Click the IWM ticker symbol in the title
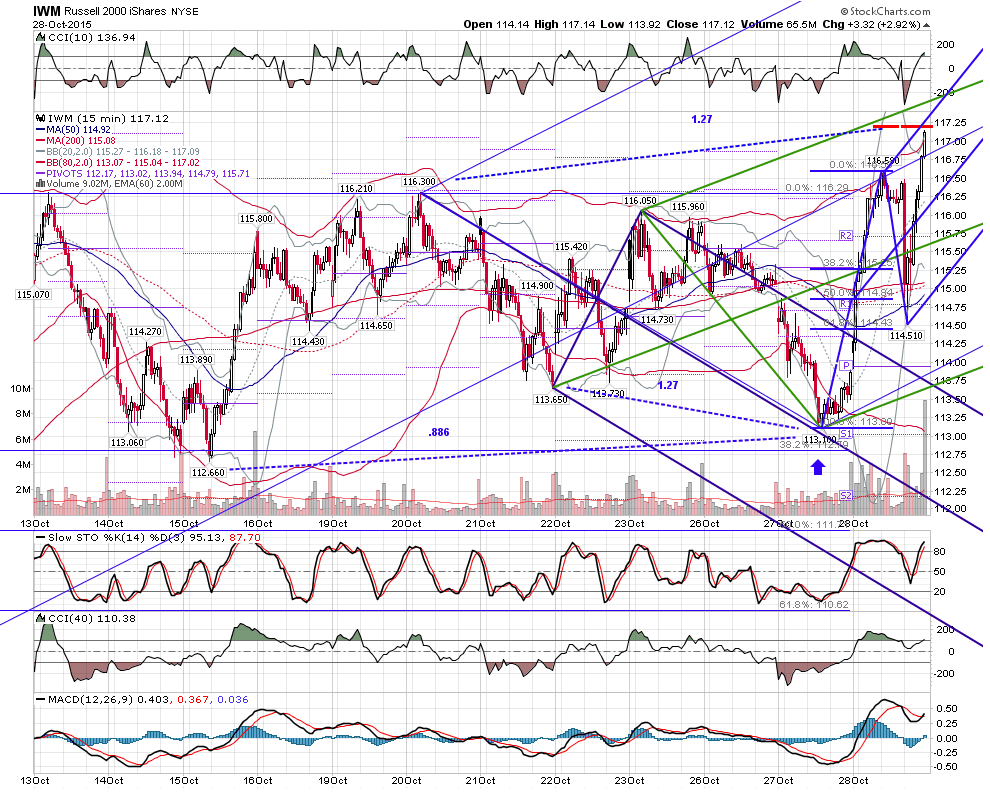Viewport: 990px width, 793px height. 46,11
